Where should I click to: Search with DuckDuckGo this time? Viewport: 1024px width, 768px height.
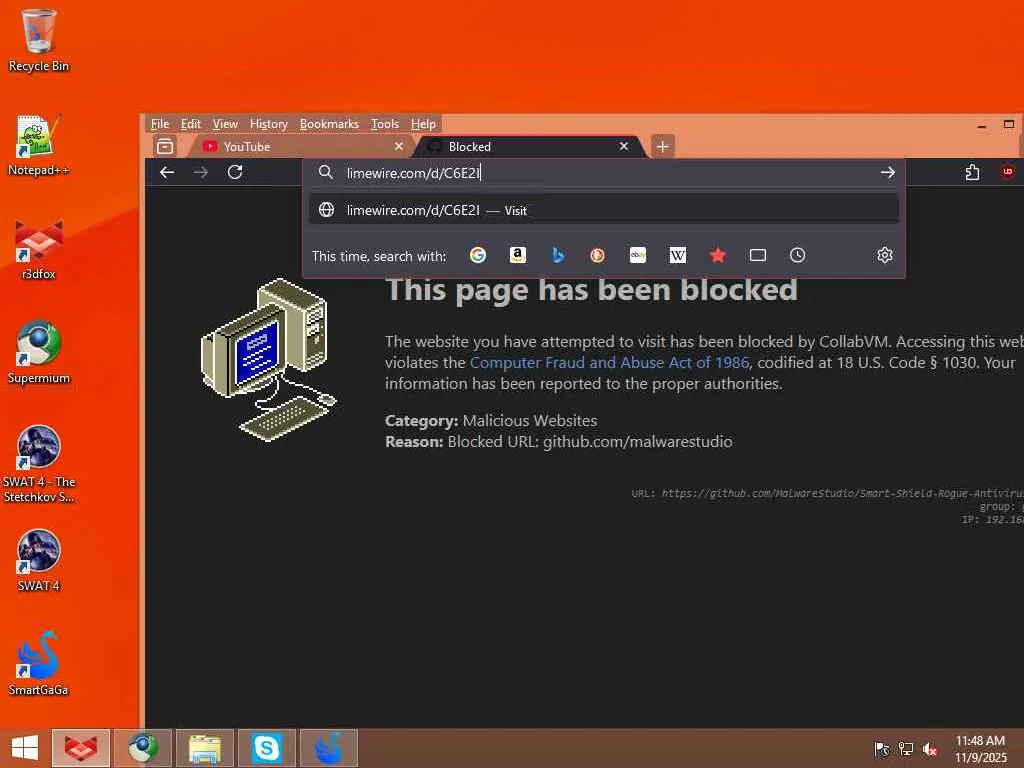click(x=597, y=255)
